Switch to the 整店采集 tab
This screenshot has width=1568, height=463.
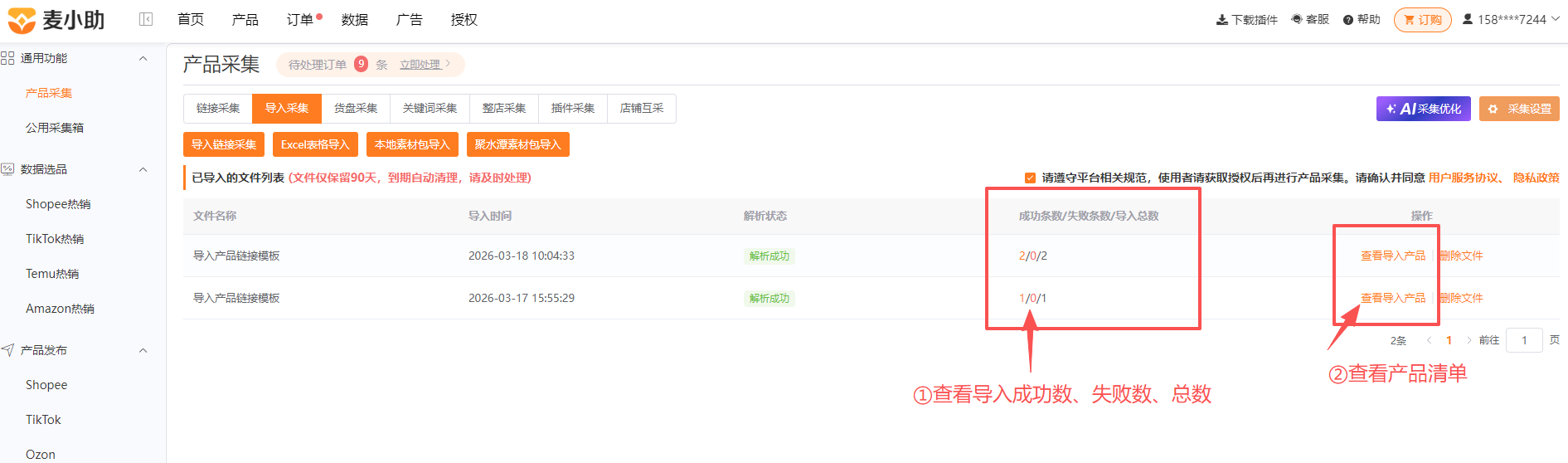pyautogui.click(x=504, y=109)
